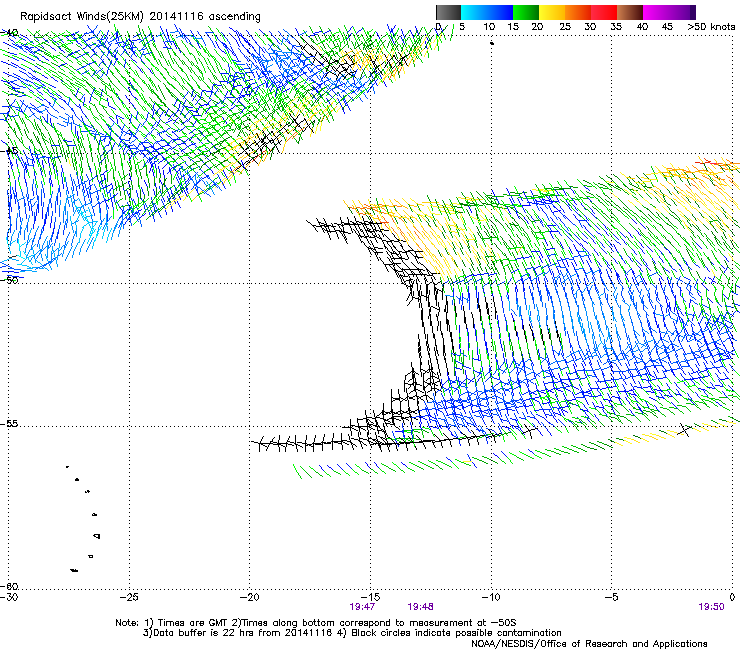Click the note line 'Times are GMT'

192,623
